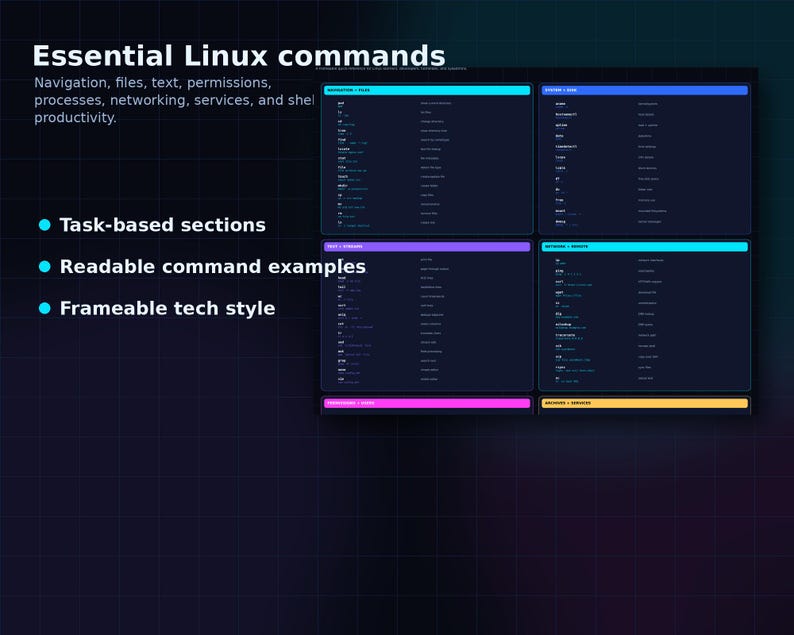Click the 'lscpu' command entry
The image size is (794, 635).
click(x=560, y=157)
